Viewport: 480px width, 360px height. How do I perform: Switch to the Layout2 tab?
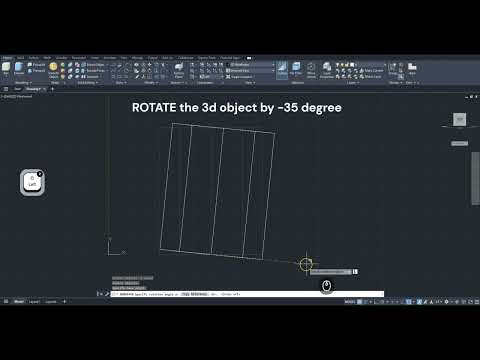tap(51, 302)
